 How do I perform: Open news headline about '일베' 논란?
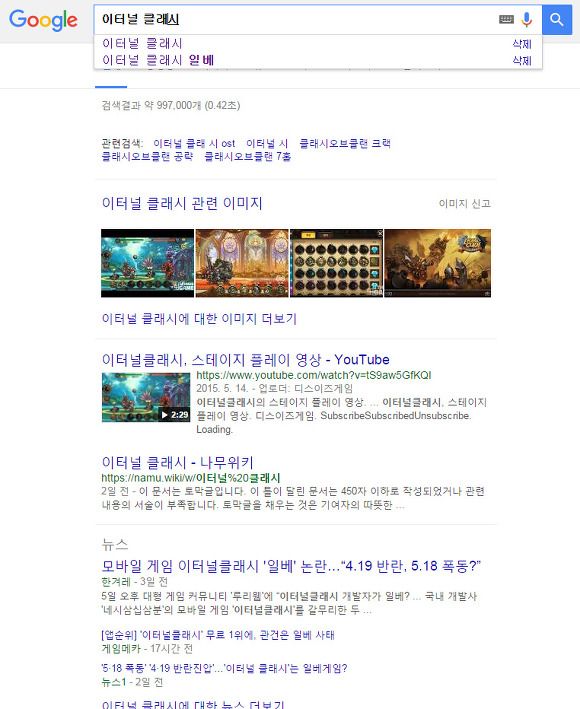point(291,566)
